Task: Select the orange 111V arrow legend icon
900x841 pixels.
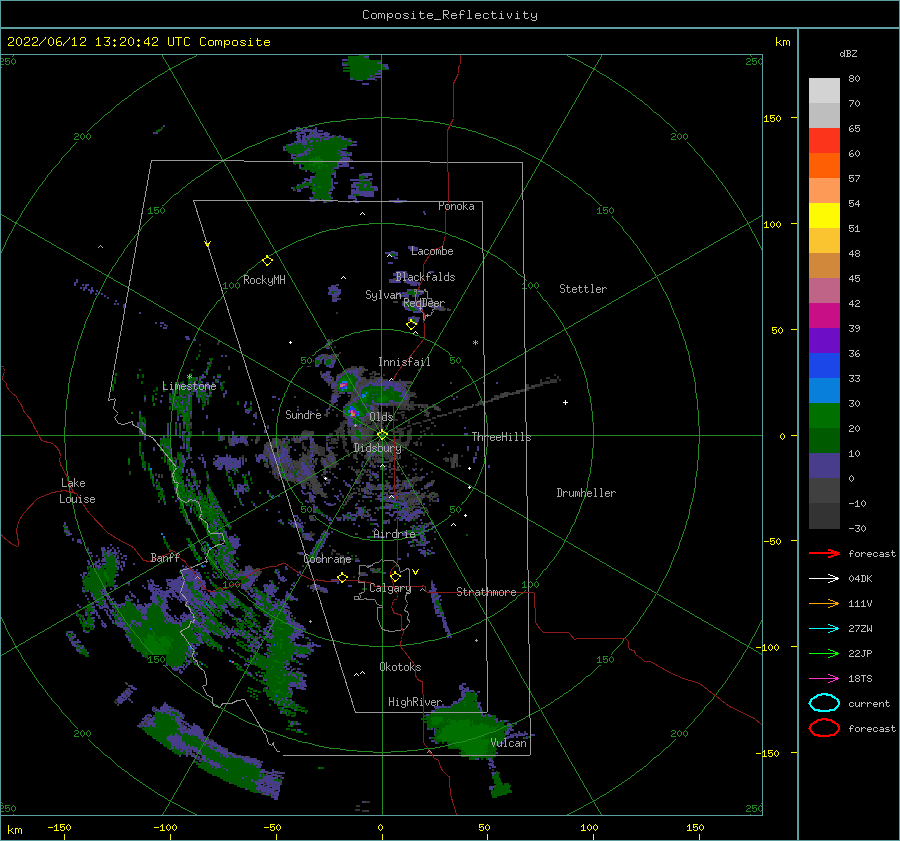Action: point(824,603)
